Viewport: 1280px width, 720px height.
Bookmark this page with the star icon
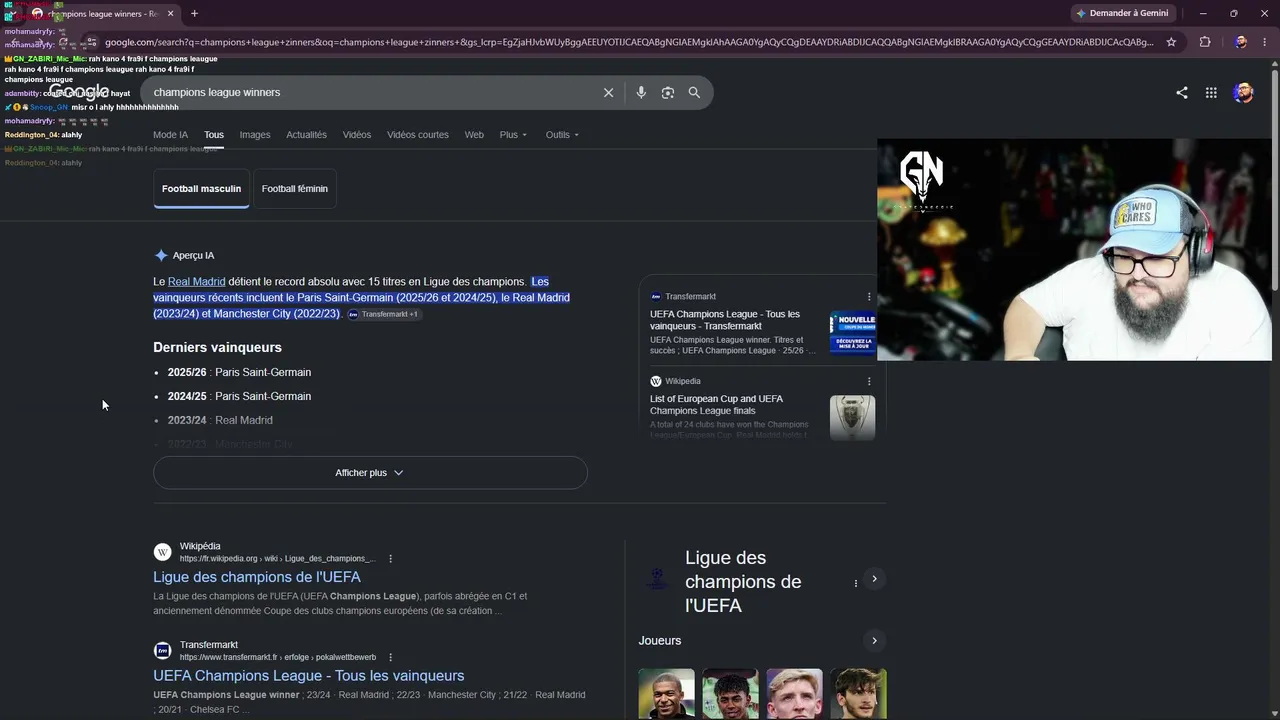click(x=1171, y=42)
